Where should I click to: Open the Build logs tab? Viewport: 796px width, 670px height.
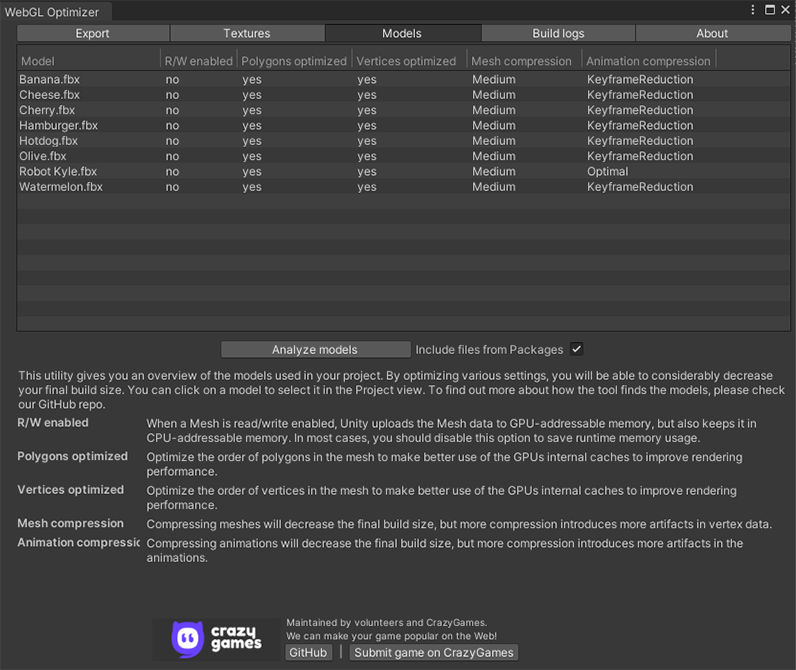click(558, 34)
